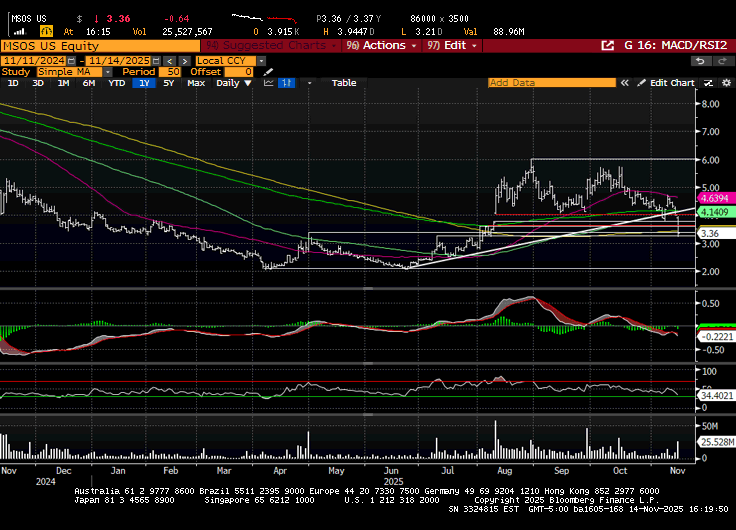Click the 8.00 price axis label
The height and width of the screenshot is (530, 736).
[710, 104]
